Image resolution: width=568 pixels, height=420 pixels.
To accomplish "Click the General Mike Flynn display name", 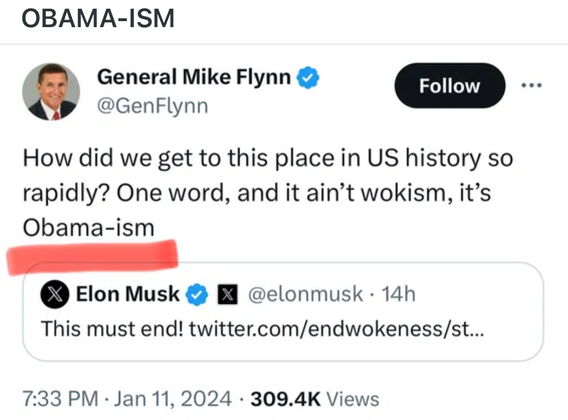I will coord(194,77).
